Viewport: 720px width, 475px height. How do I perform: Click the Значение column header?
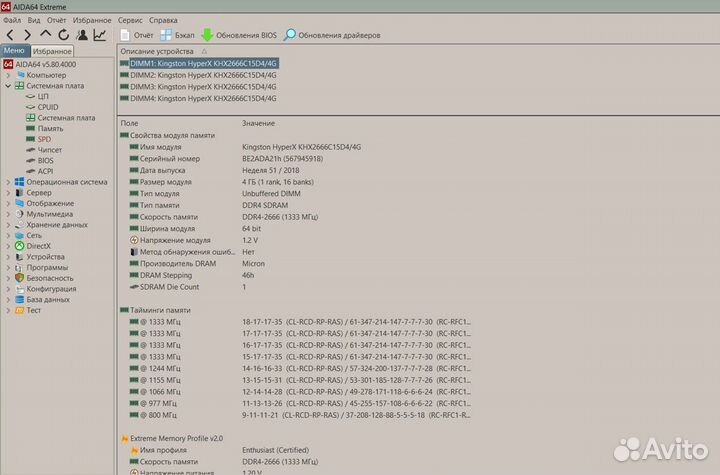(x=259, y=123)
